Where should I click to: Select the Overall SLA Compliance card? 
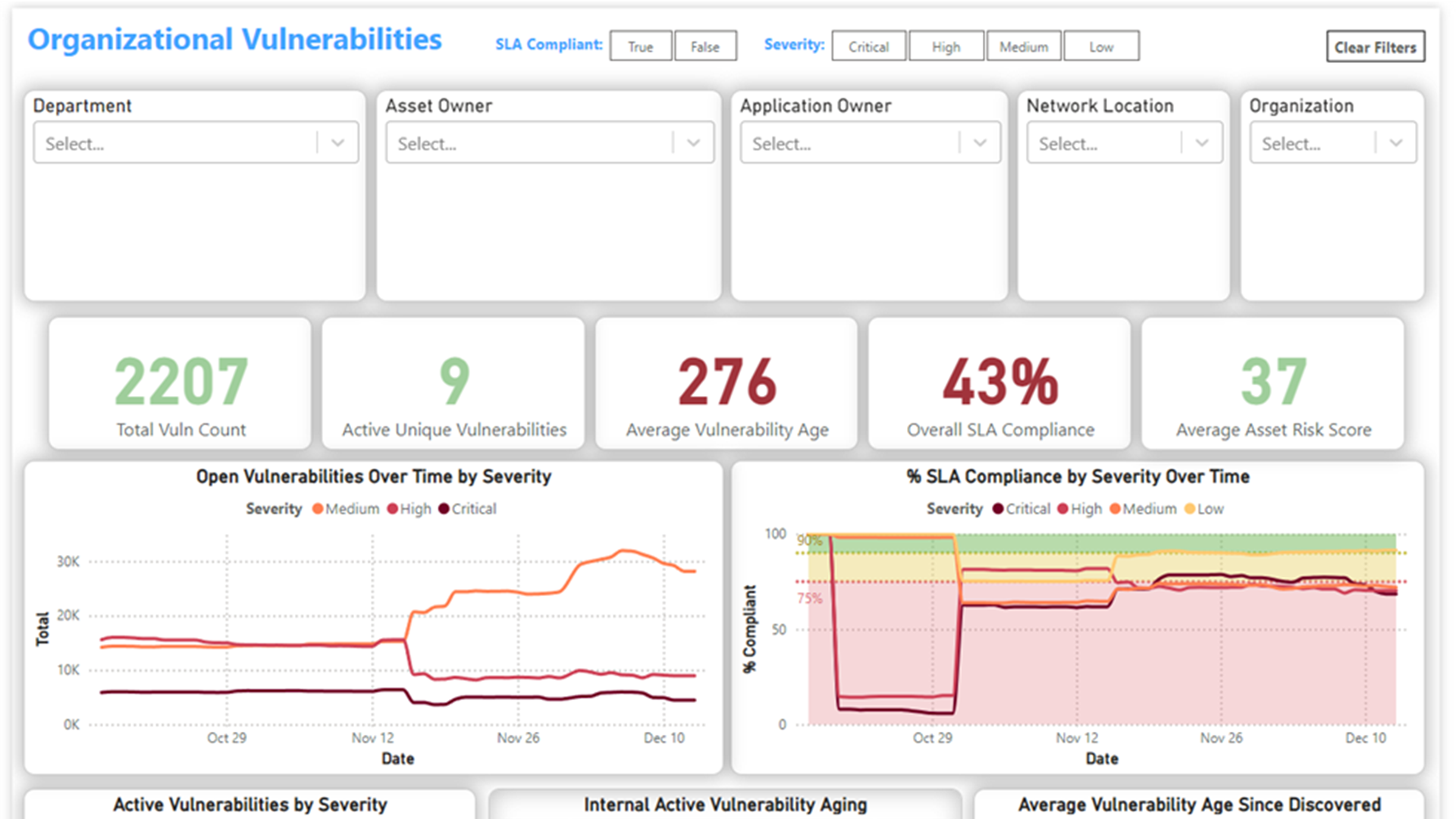999,384
